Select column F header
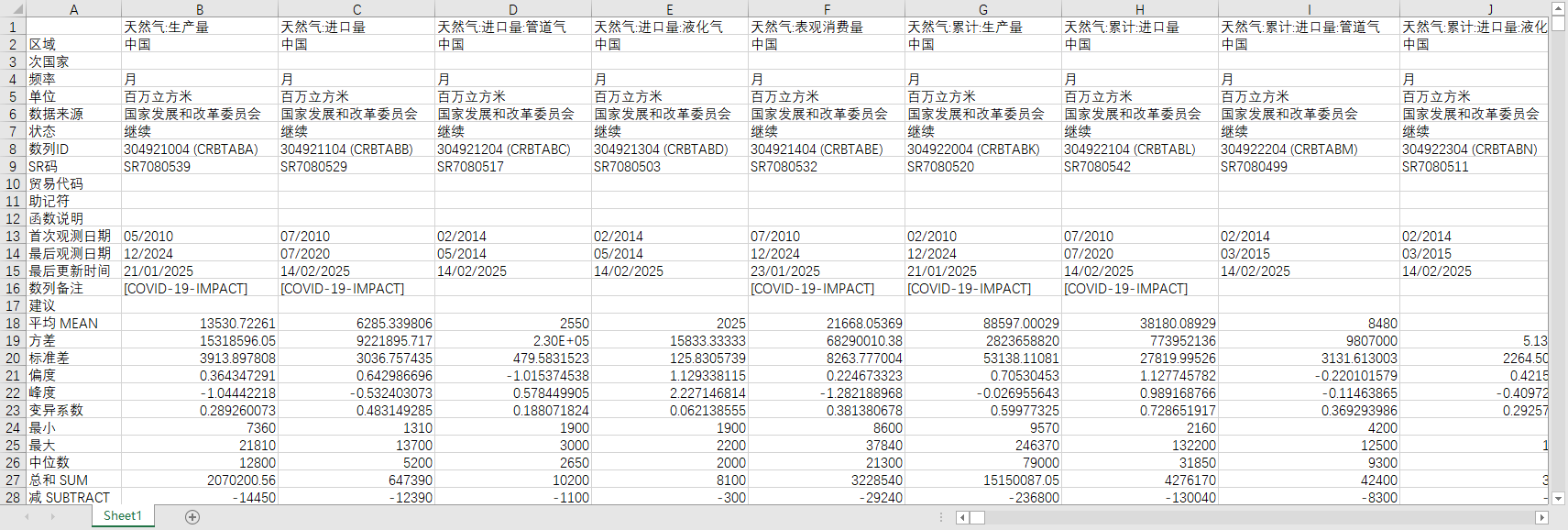 [827, 9]
